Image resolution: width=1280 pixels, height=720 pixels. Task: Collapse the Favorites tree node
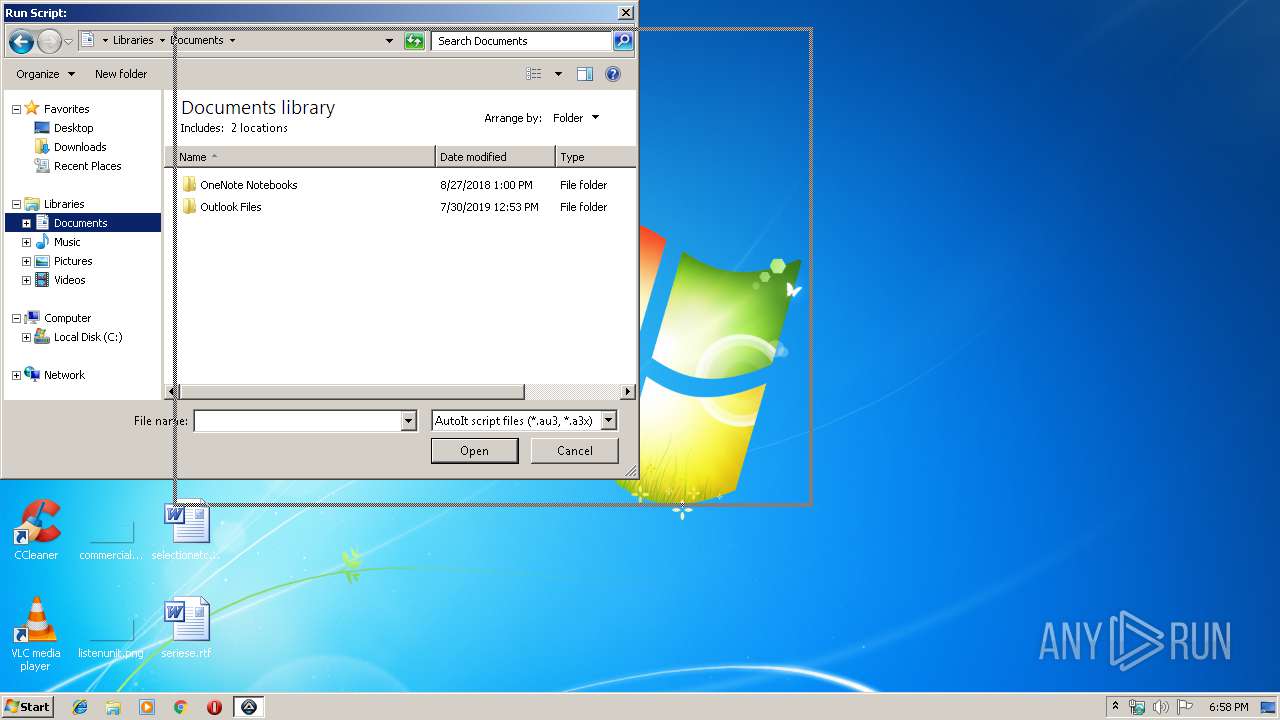(16, 109)
